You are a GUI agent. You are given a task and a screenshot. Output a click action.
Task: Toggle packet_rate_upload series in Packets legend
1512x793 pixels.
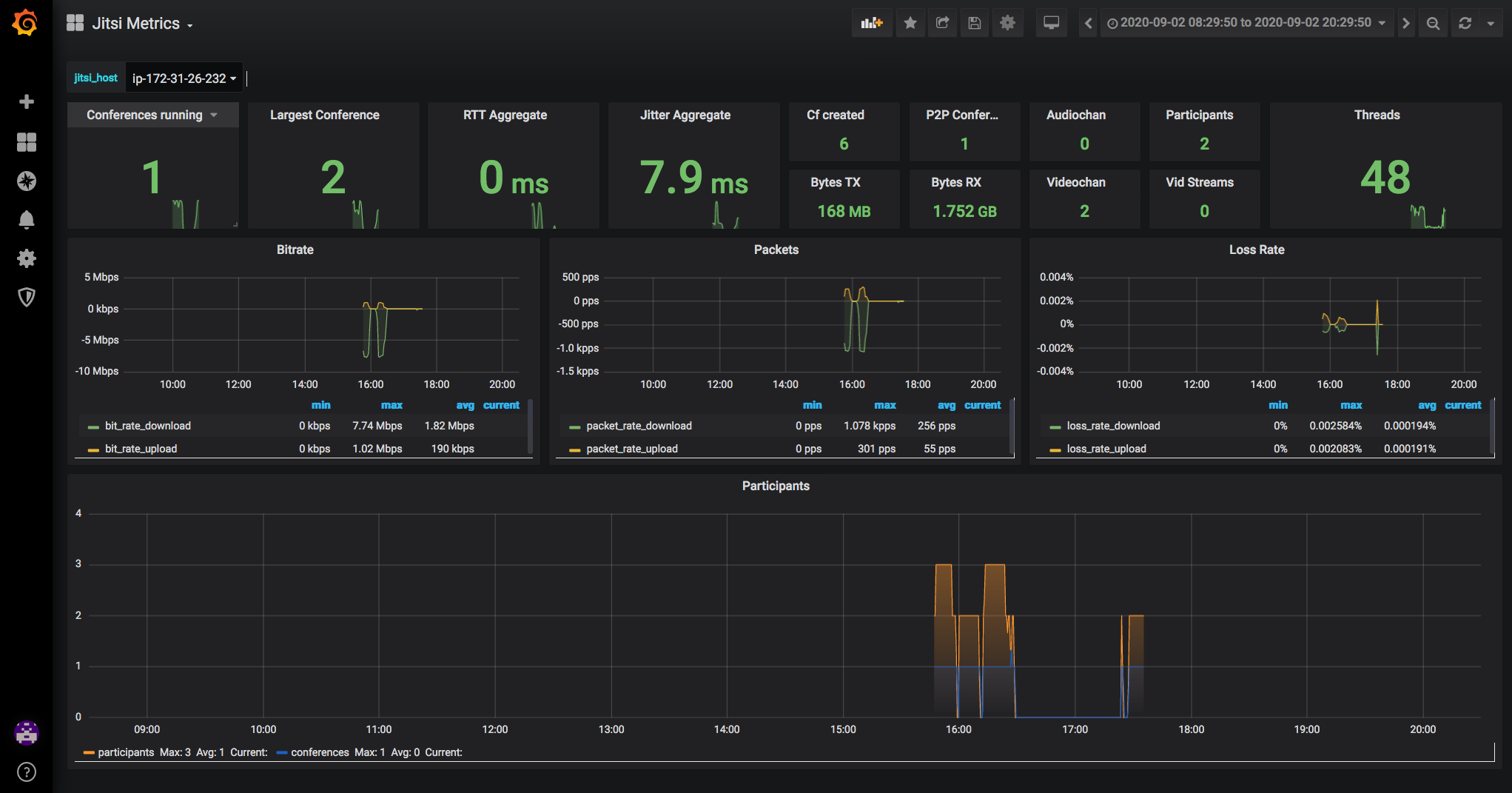[x=631, y=449]
